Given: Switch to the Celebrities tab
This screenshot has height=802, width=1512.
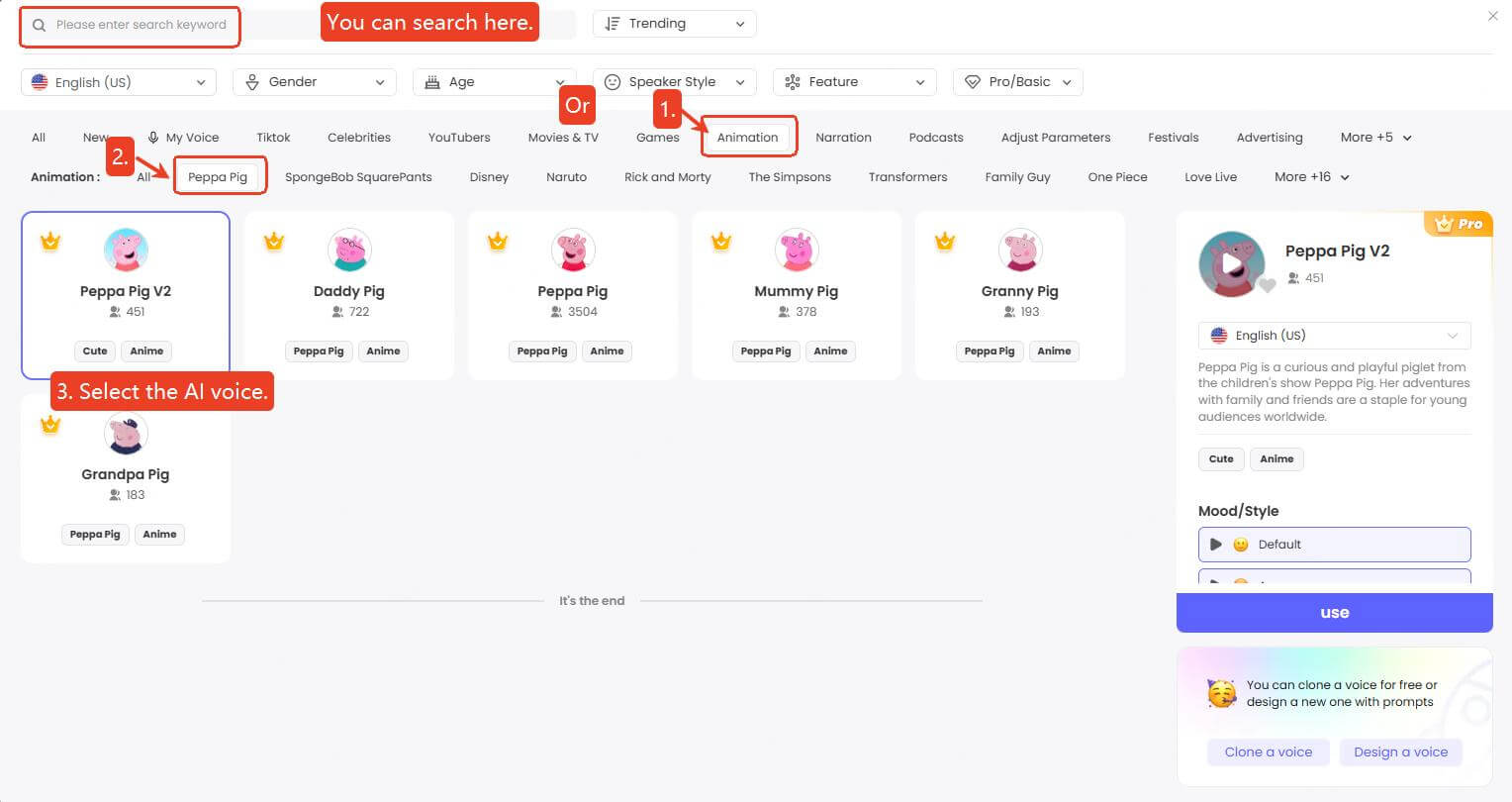Looking at the screenshot, I should pyautogui.click(x=359, y=138).
